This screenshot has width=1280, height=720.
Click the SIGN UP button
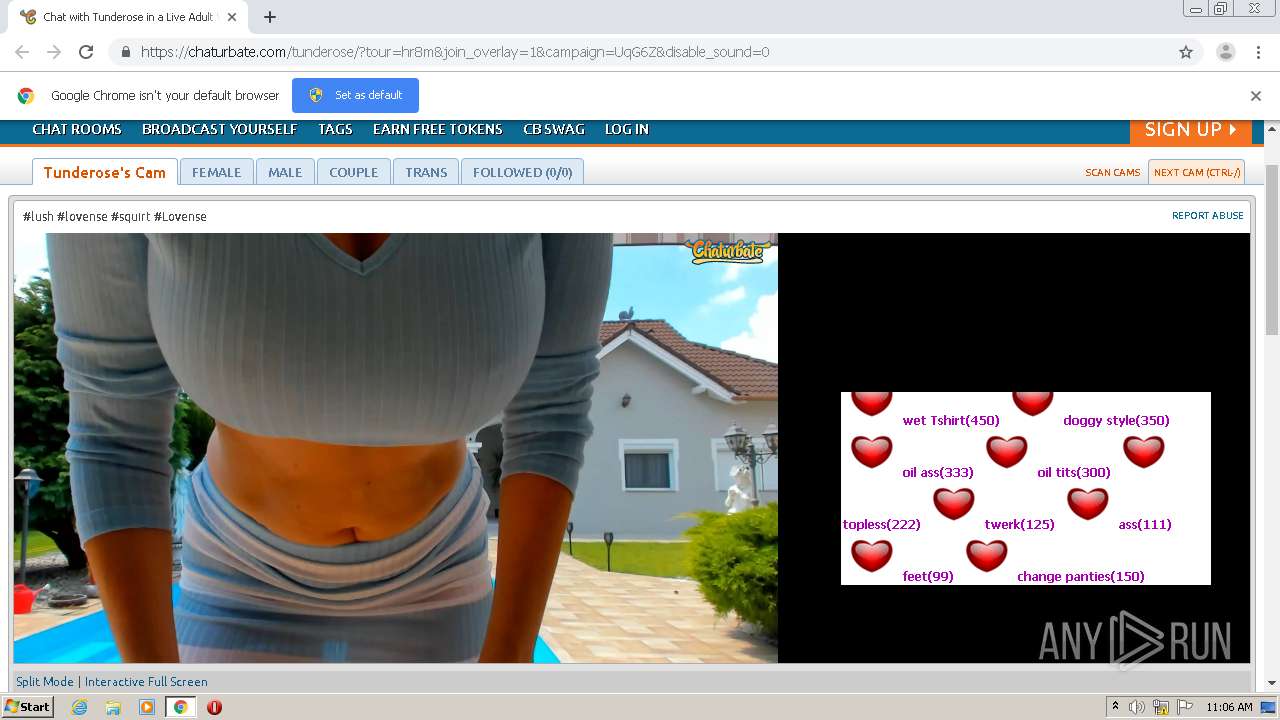(1191, 131)
